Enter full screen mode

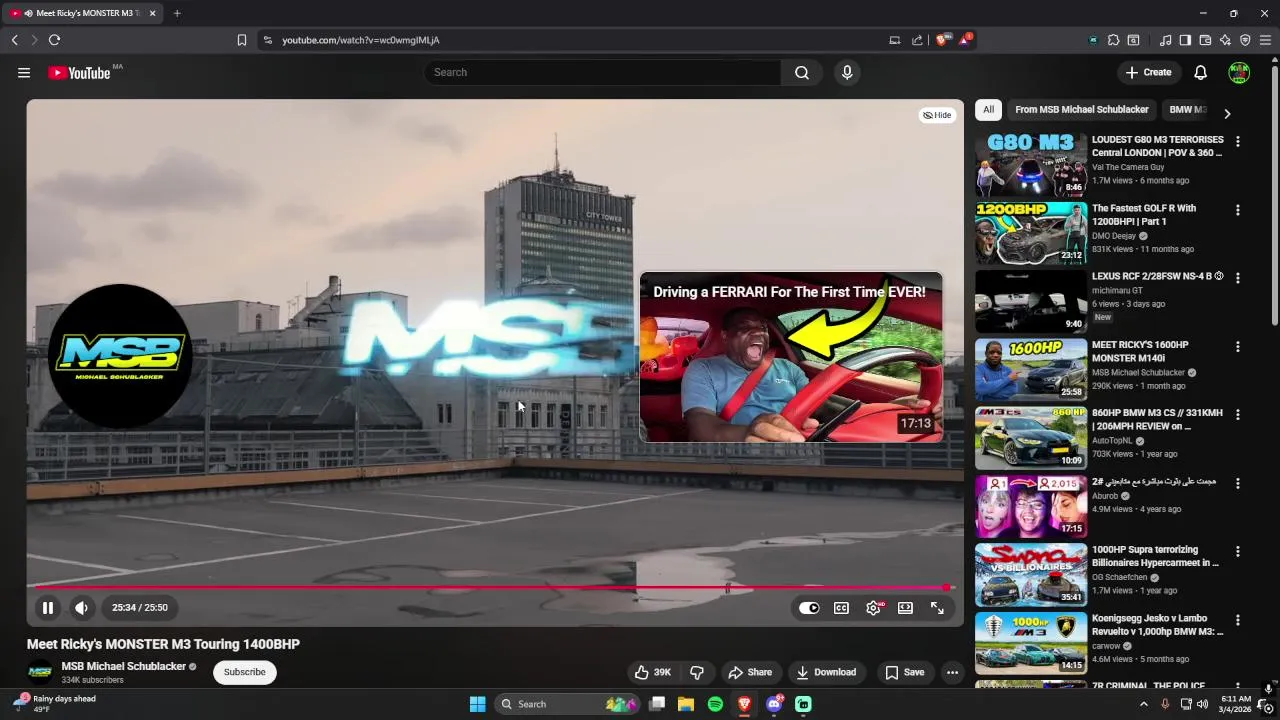pyautogui.click(x=937, y=608)
